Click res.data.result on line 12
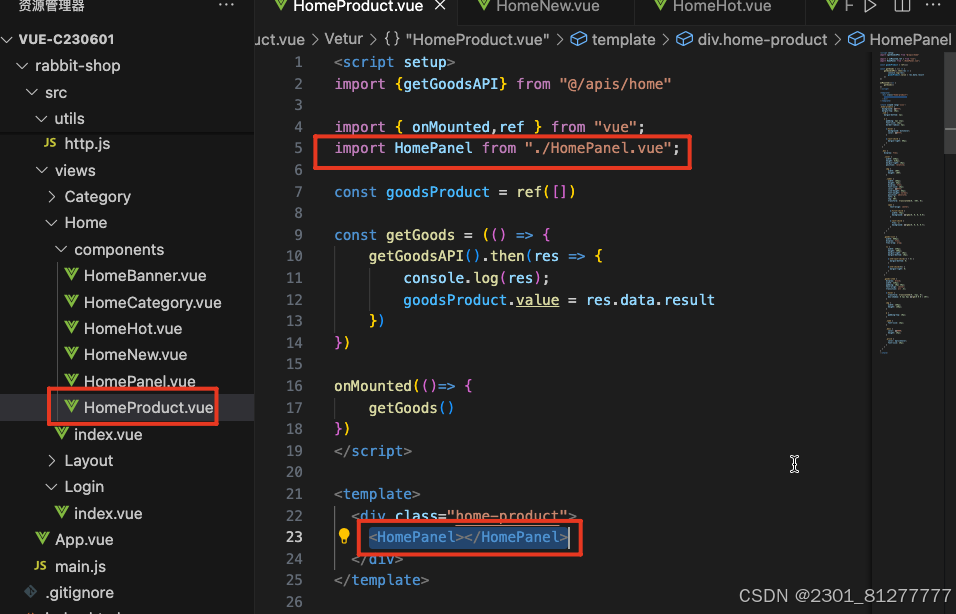This screenshot has width=956, height=614. click(651, 300)
